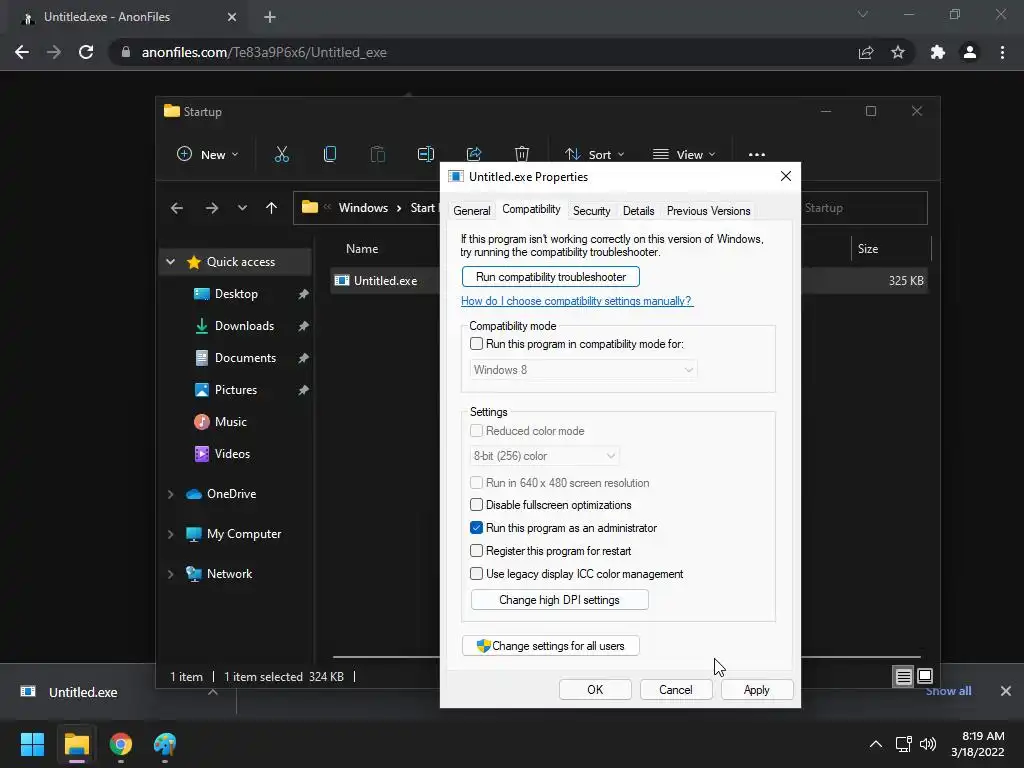Screen dimensions: 1024x768
Task: Click Change high DPI settings button
Action: coord(560,600)
